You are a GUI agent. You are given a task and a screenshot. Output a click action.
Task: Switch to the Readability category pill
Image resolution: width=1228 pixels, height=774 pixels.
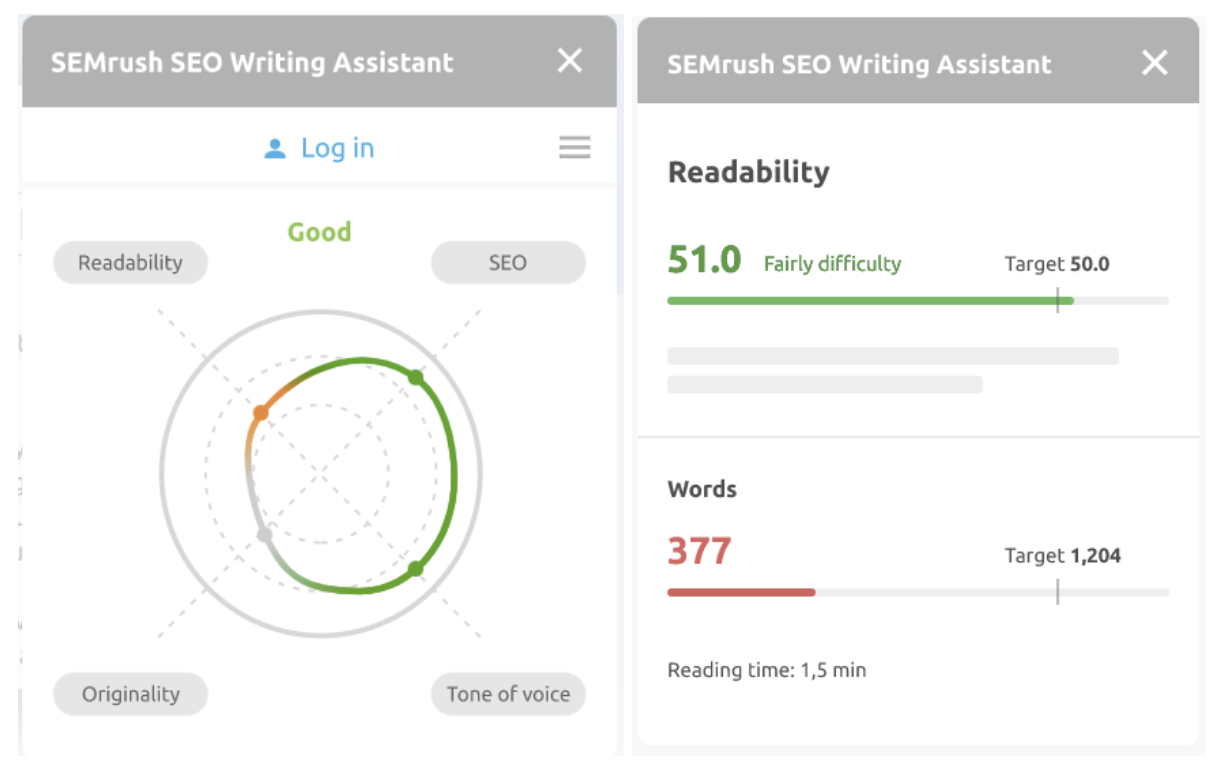[130, 262]
